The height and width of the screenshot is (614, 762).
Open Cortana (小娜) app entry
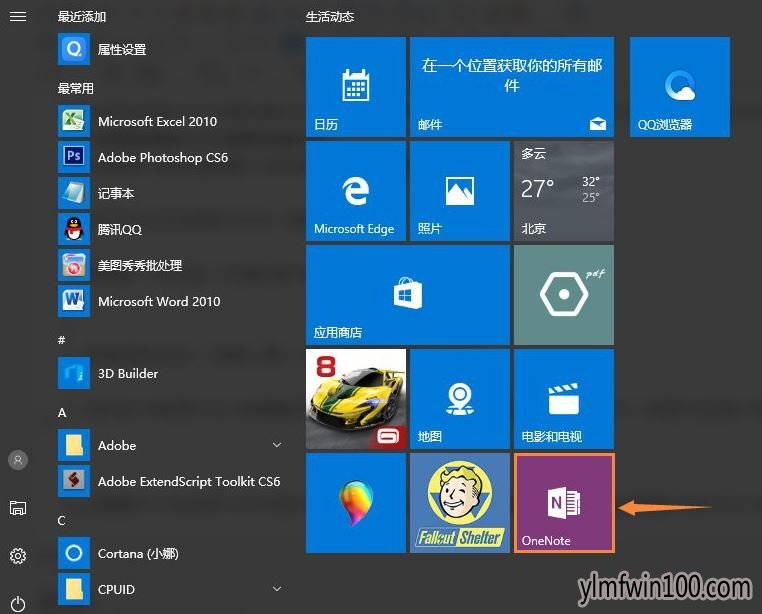click(170, 553)
